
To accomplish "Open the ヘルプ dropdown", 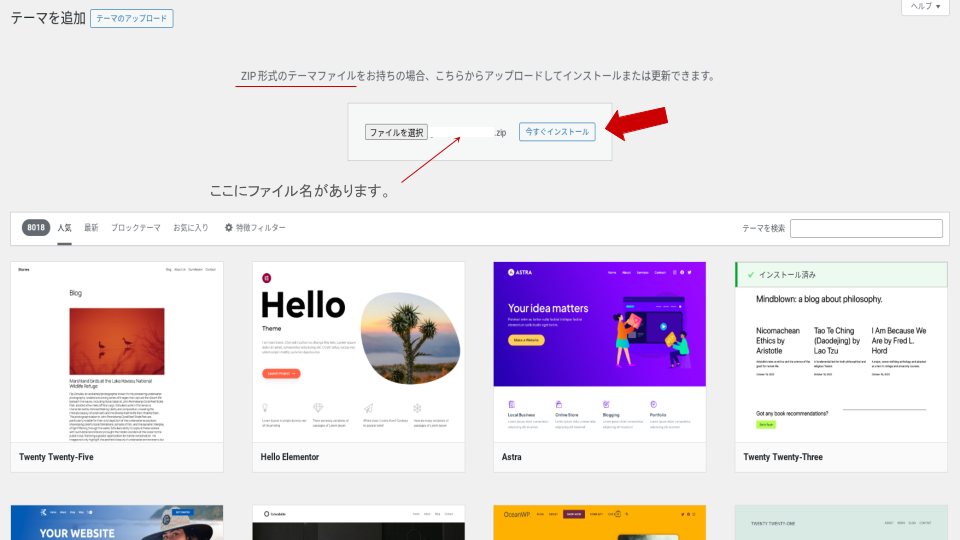I will (925, 6).
